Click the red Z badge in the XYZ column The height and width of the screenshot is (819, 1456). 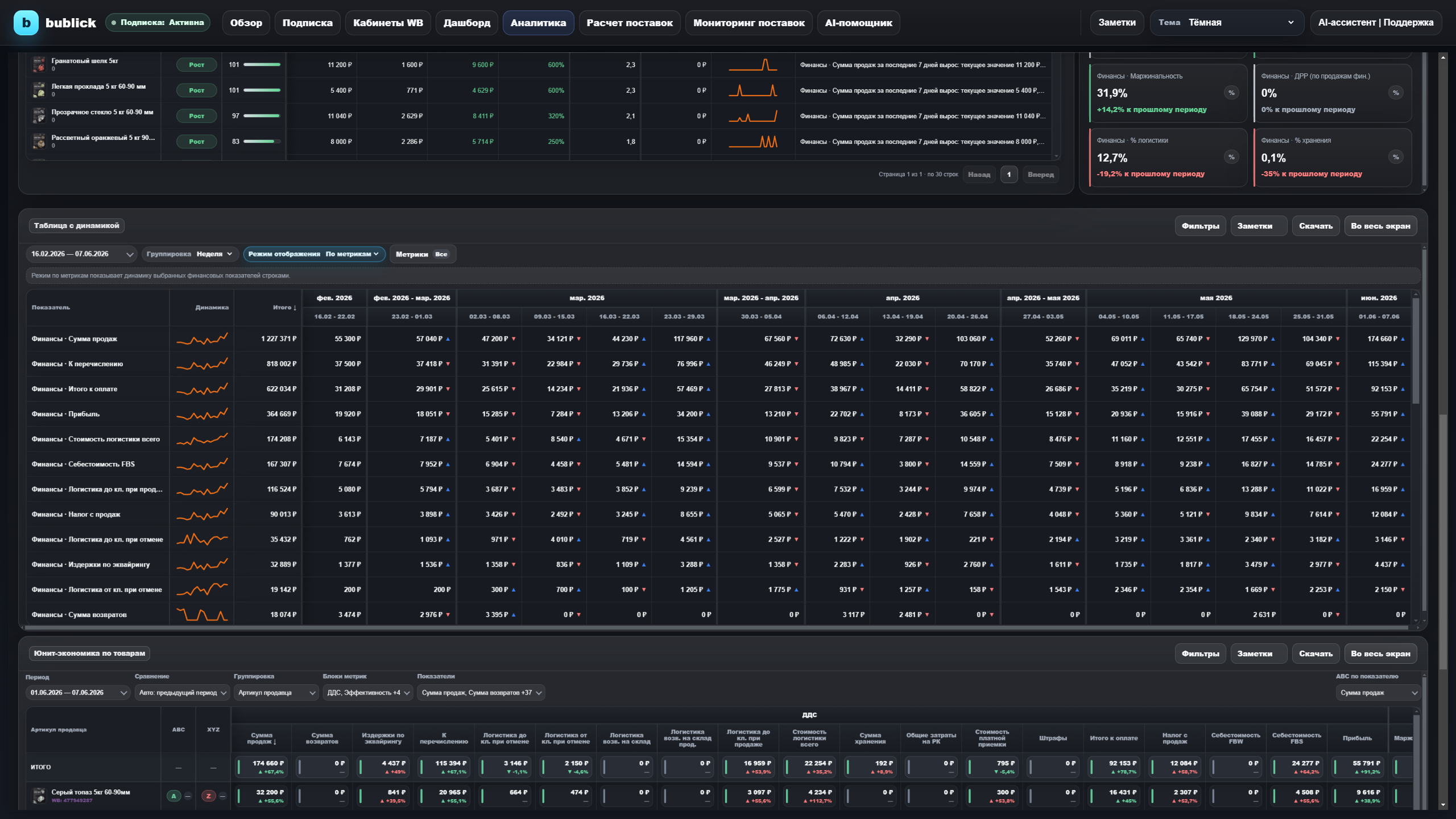[209, 796]
